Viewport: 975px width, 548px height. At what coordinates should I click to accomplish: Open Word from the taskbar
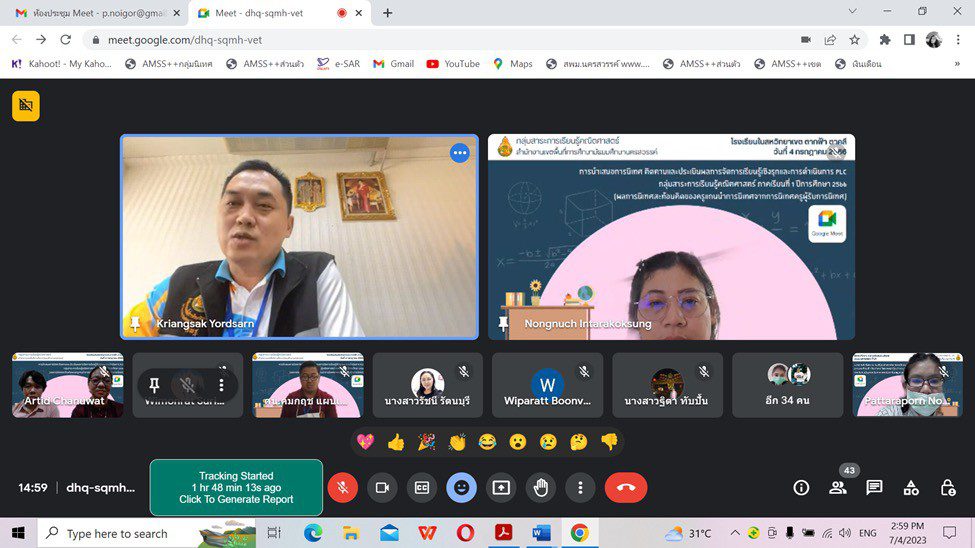pyautogui.click(x=541, y=533)
